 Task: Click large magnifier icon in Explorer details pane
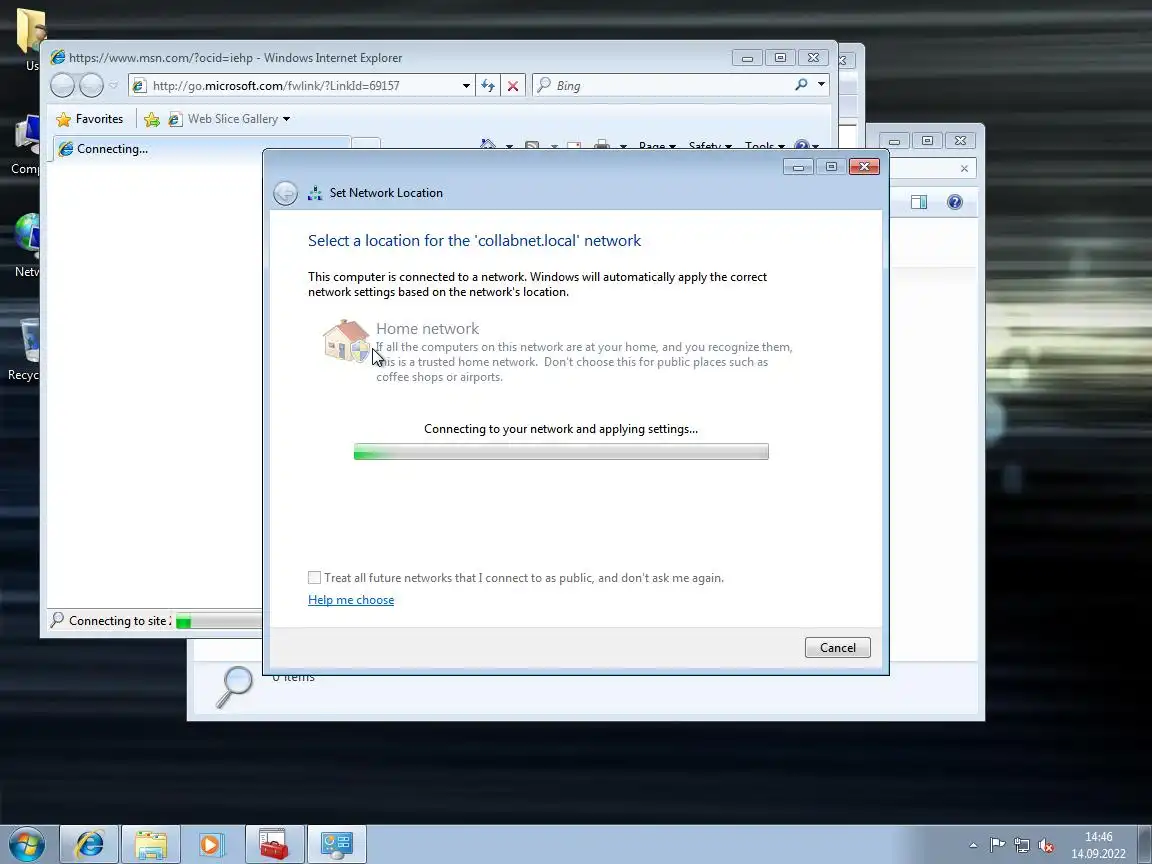[x=235, y=688]
